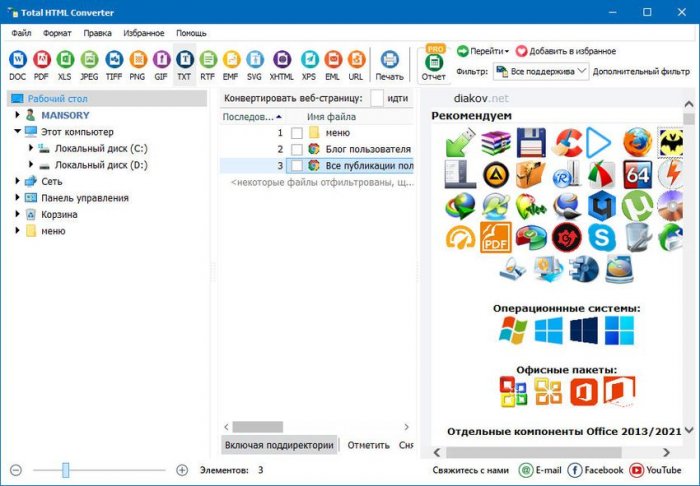
Task: Click the Дополнительный фильтр link
Action: pos(641,71)
